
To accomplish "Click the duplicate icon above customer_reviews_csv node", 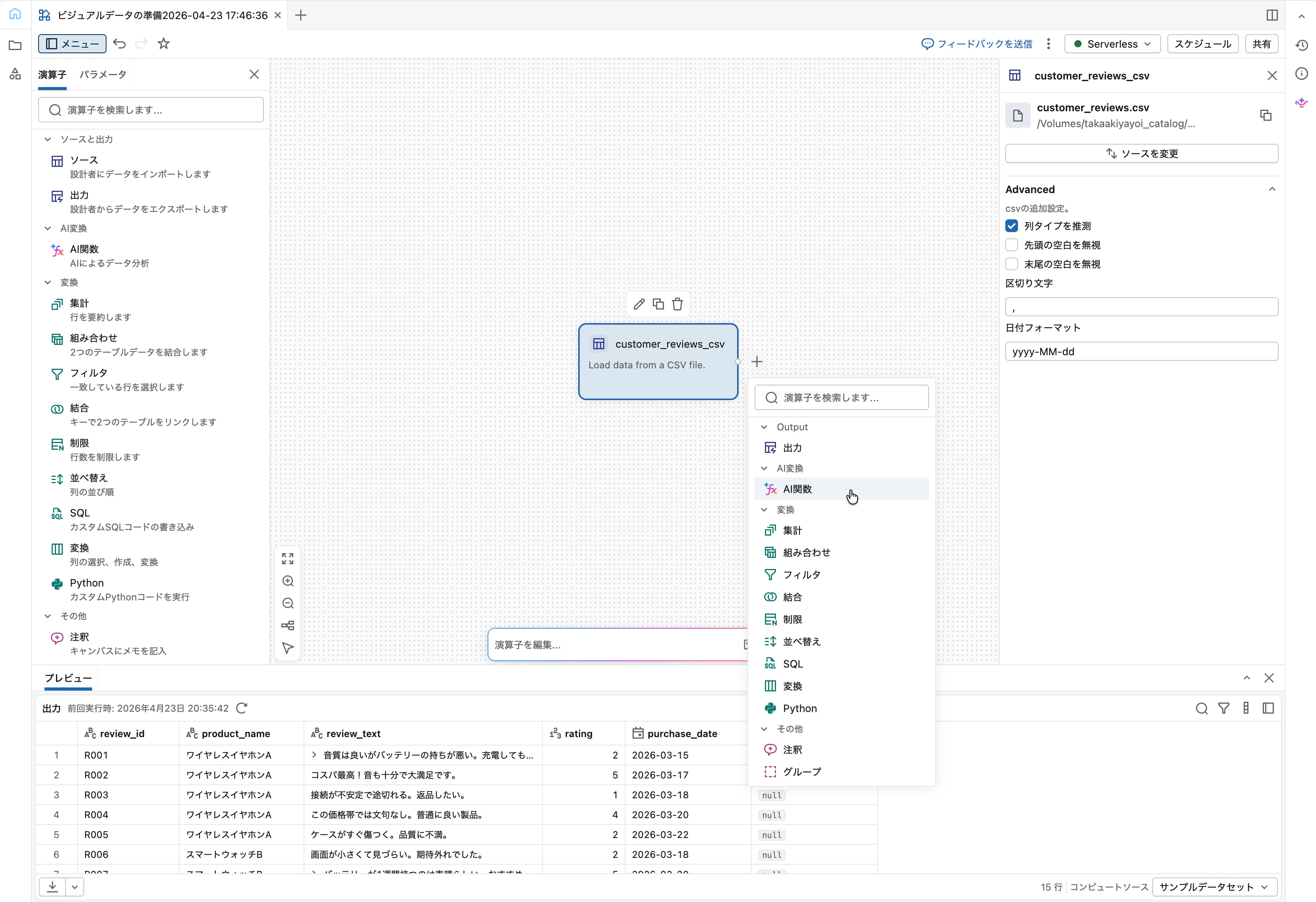I will [658, 304].
